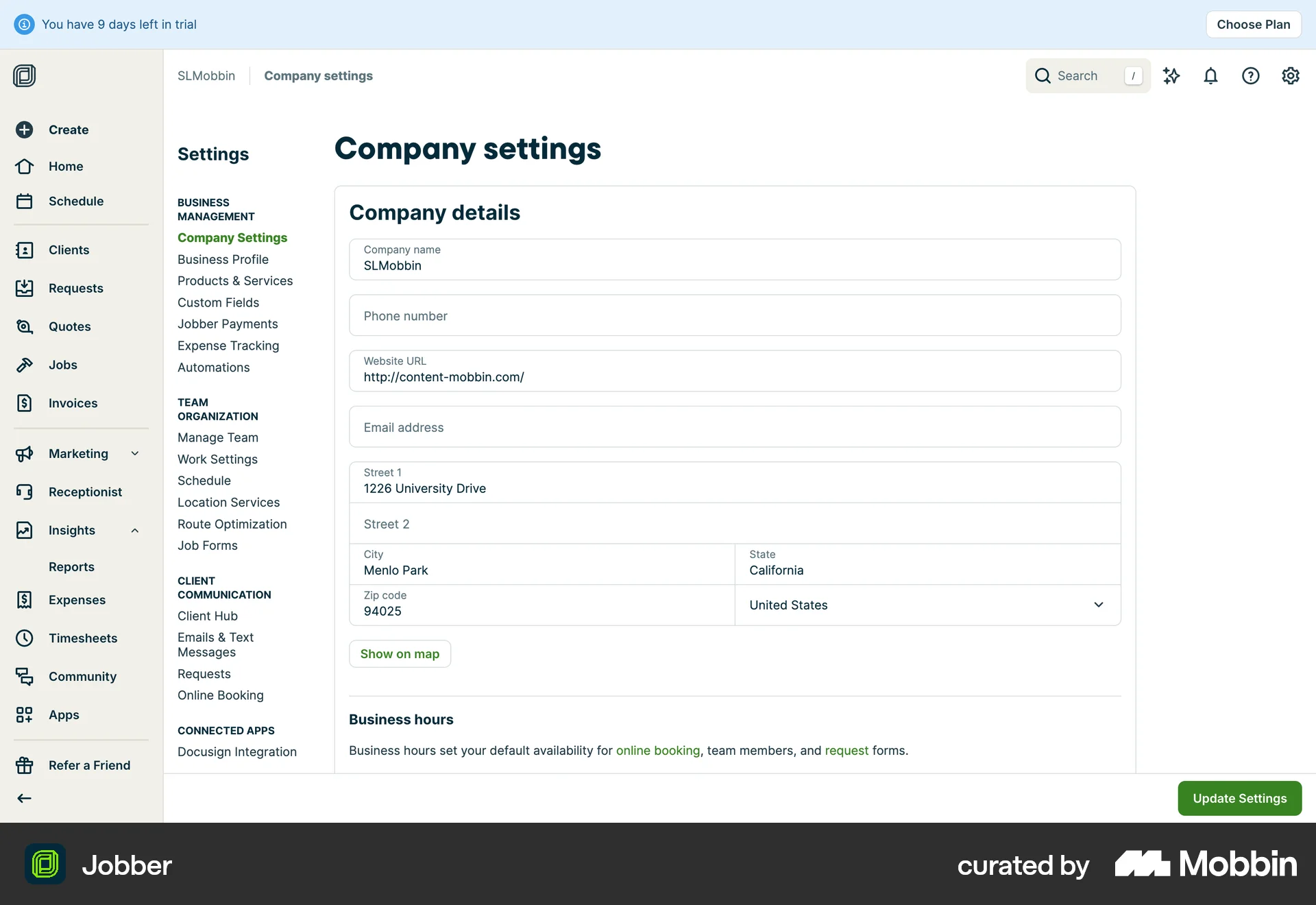
Task: Open the Create menu plus icon
Action: point(25,130)
